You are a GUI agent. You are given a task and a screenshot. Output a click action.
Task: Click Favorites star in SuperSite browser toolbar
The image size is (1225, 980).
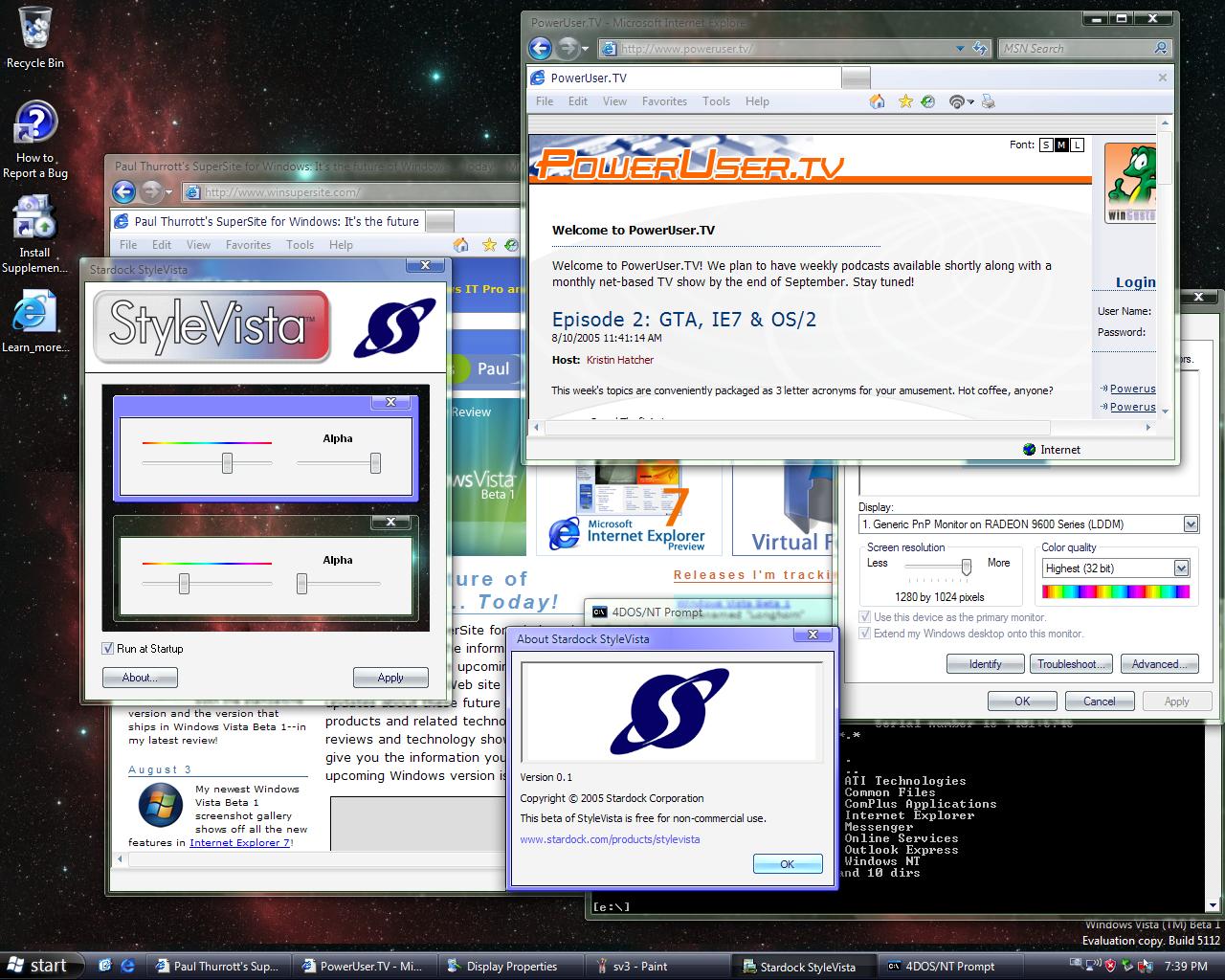click(489, 245)
